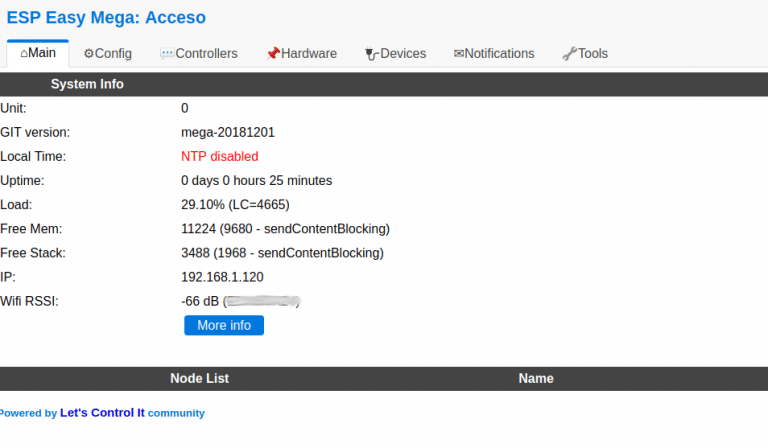
Task: Click the speech bubble icon beside Controllers
Action: (167, 54)
